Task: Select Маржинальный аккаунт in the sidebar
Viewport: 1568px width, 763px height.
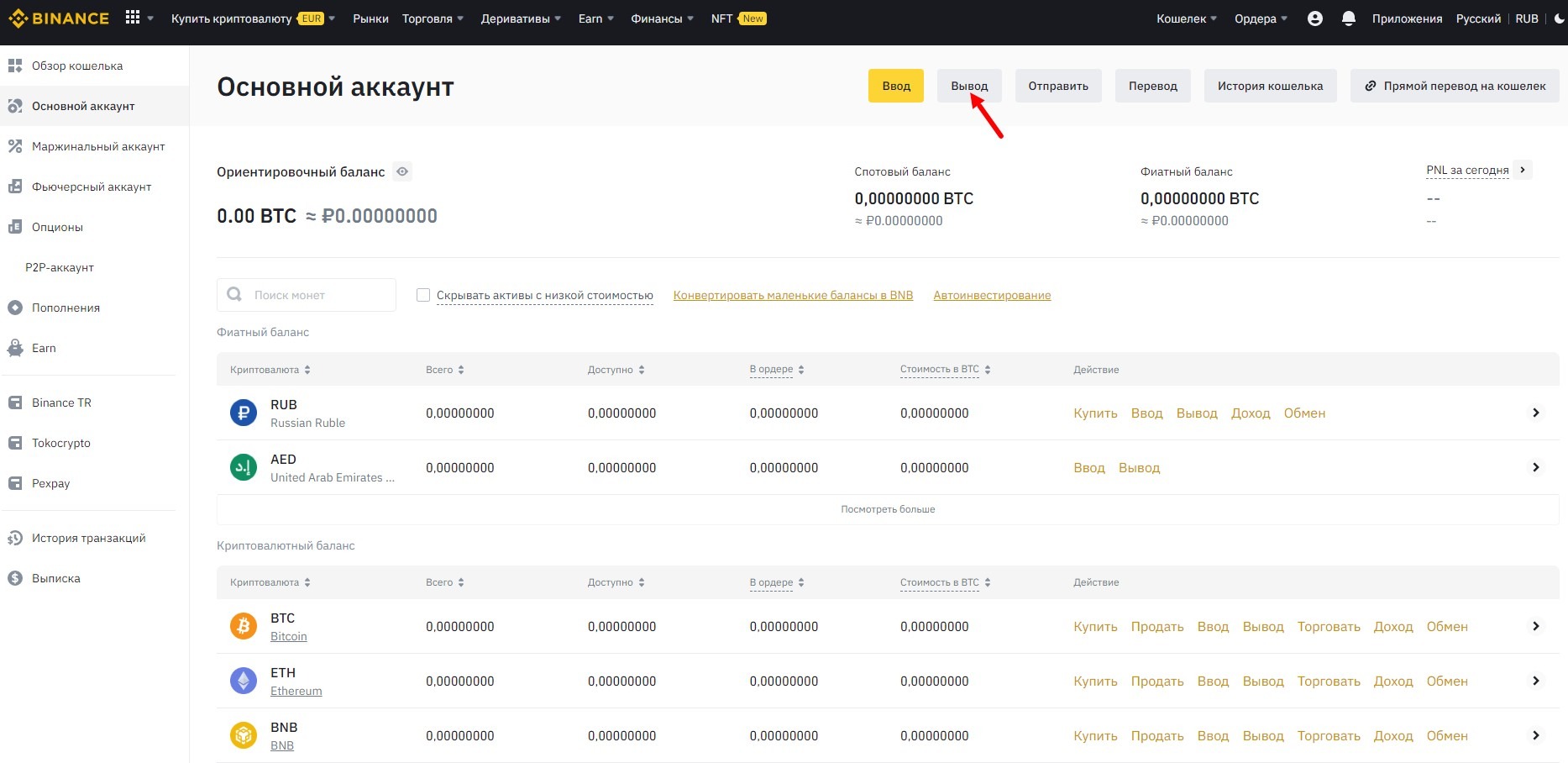Action: point(97,146)
